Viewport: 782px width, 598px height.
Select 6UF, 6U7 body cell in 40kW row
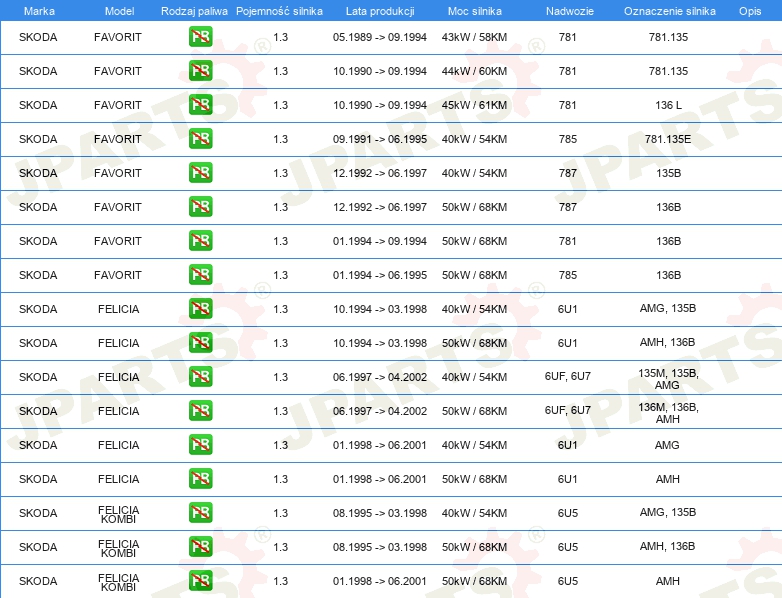coord(568,376)
